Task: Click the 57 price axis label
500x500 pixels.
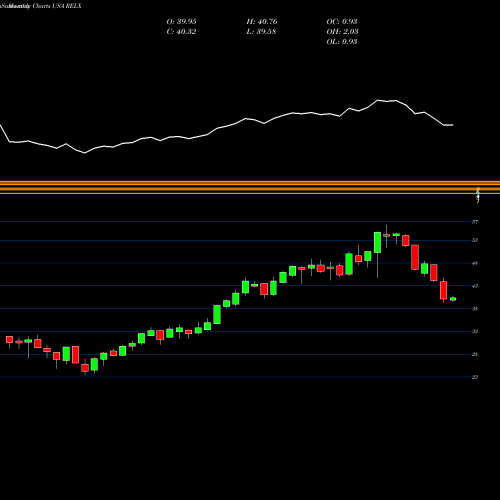Action: 475,222
